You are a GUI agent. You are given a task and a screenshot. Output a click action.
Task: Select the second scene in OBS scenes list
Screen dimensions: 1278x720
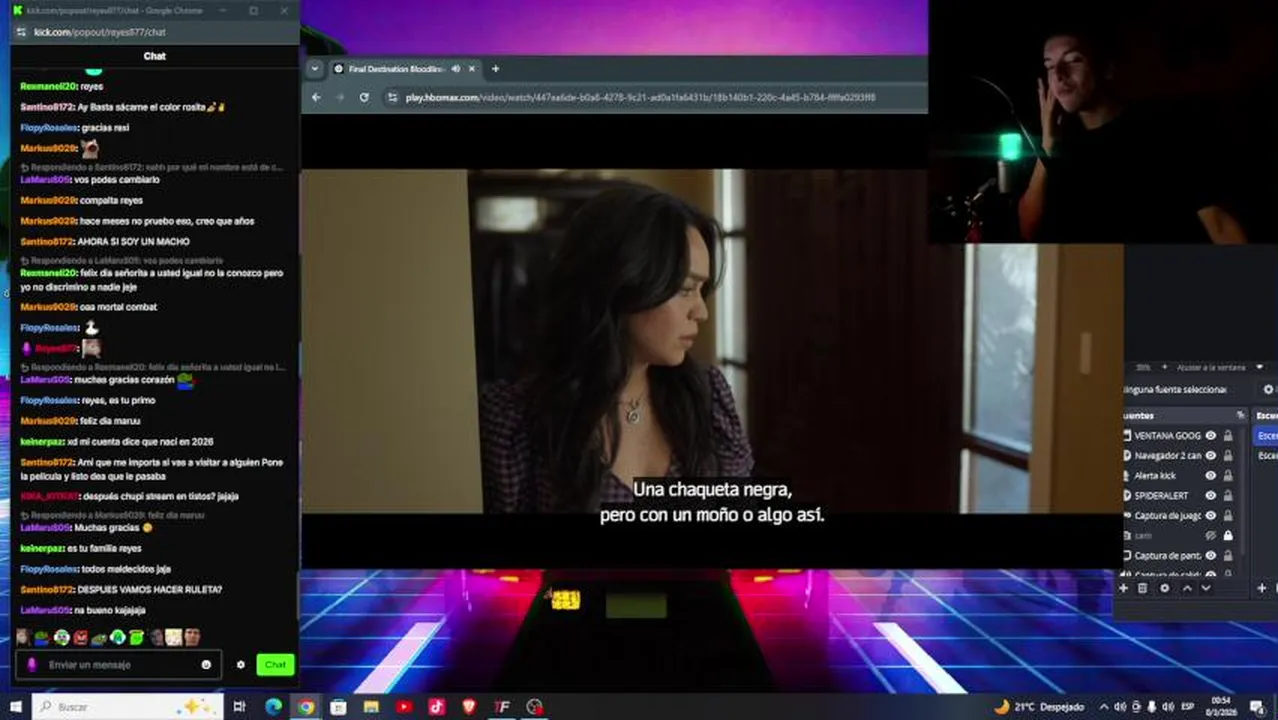1266,456
